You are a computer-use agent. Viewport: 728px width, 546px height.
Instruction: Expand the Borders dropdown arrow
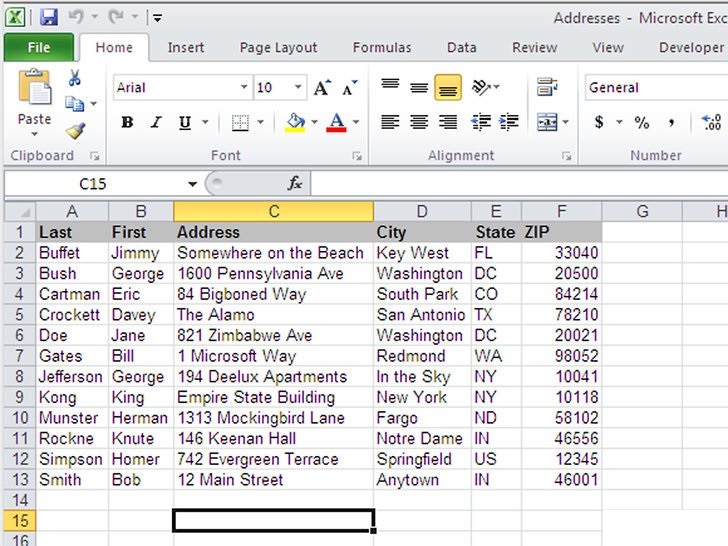pyautogui.click(x=260, y=123)
